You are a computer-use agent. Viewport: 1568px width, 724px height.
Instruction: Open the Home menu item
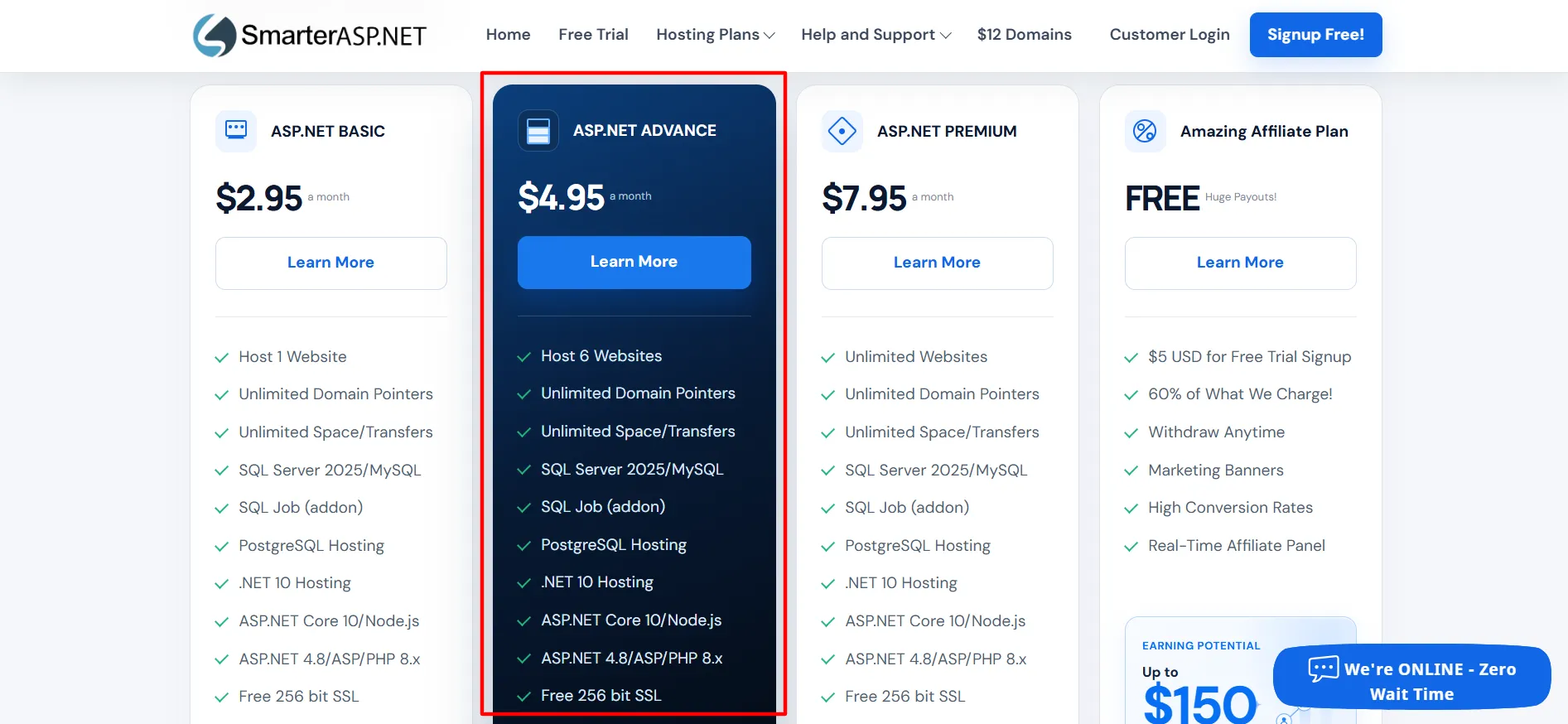(x=509, y=35)
